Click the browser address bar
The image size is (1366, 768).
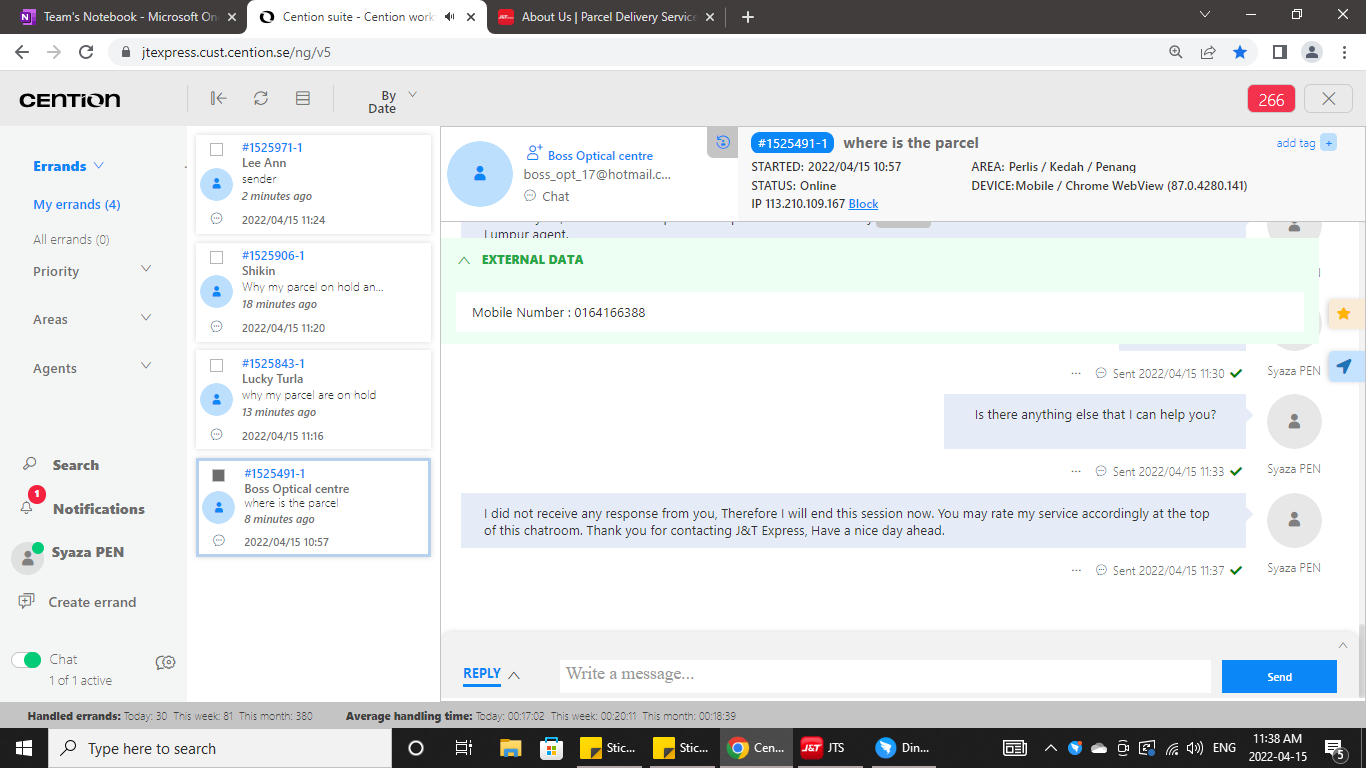[x=640, y=52]
